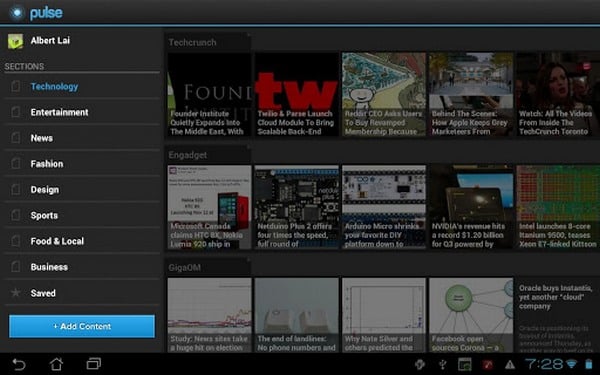Tap the Wi-Fi signal icon
The height and width of the screenshot is (375, 600).
coord(571,364)
